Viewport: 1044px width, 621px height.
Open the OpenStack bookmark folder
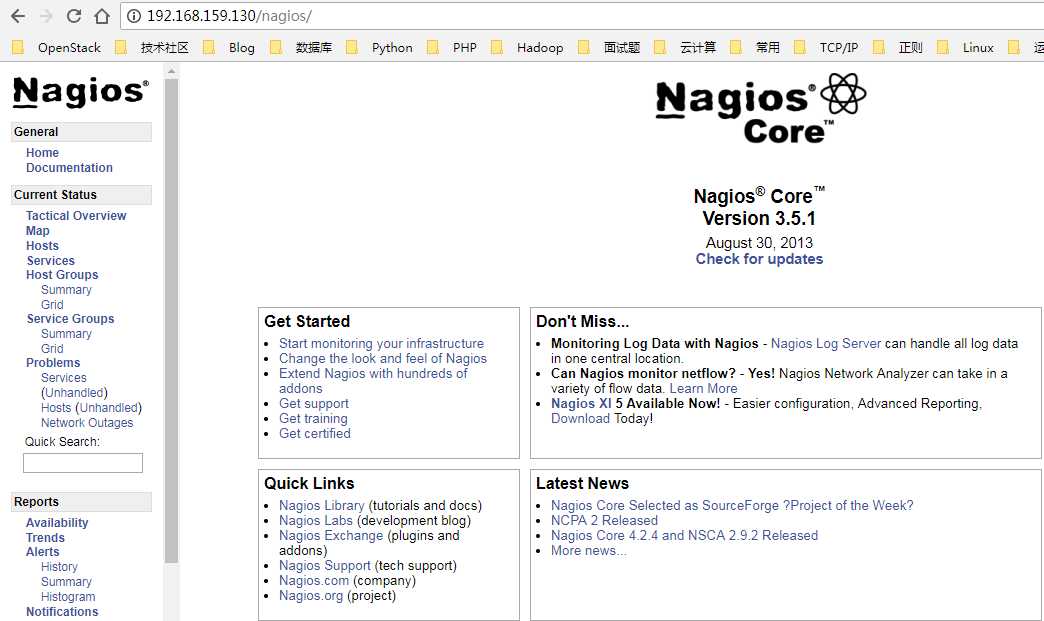click(x=57, y=47)
